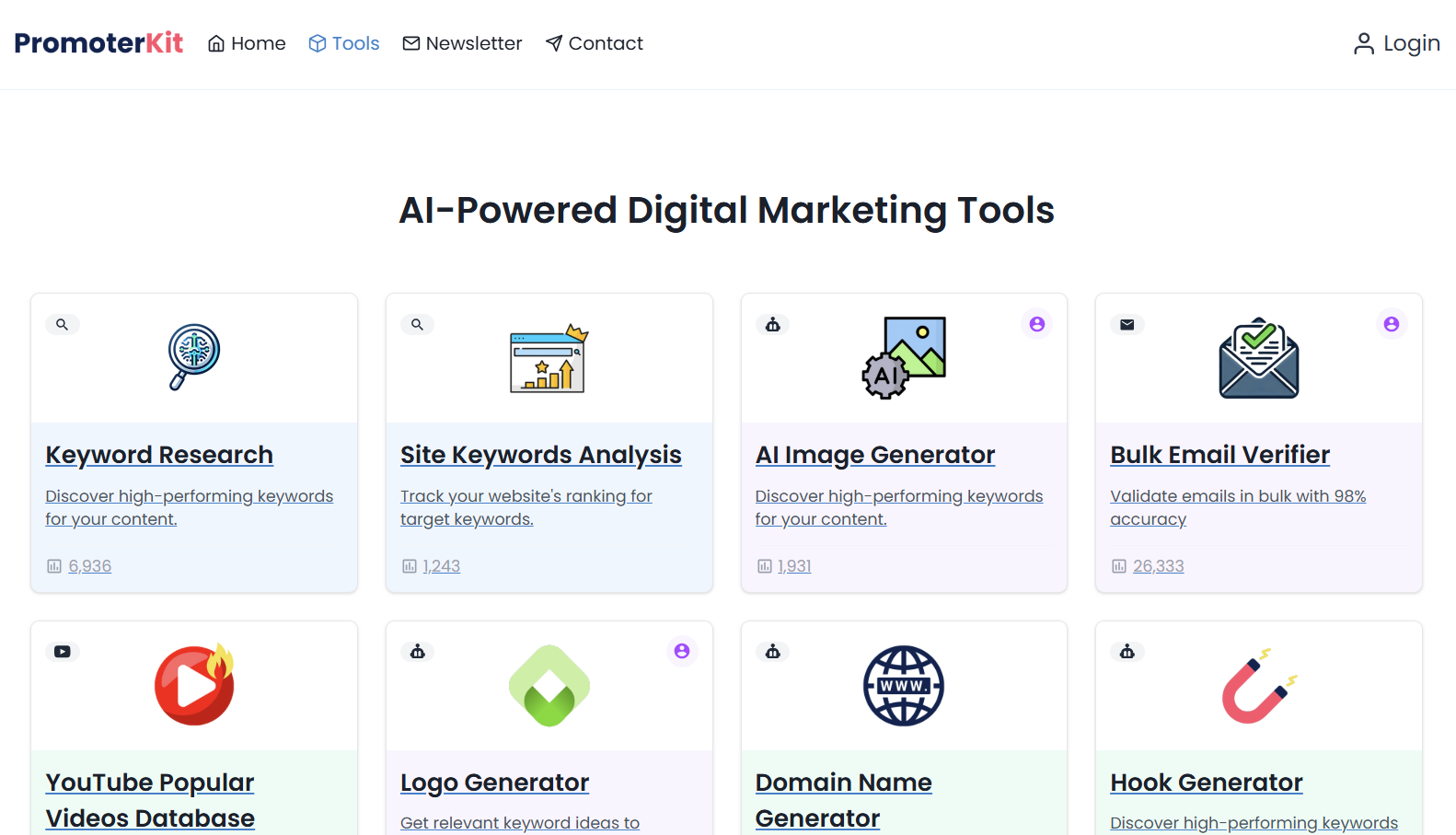The image size is (1456, 835).
Task: Go to the Tools nav item
Action: tap(344, 43)
